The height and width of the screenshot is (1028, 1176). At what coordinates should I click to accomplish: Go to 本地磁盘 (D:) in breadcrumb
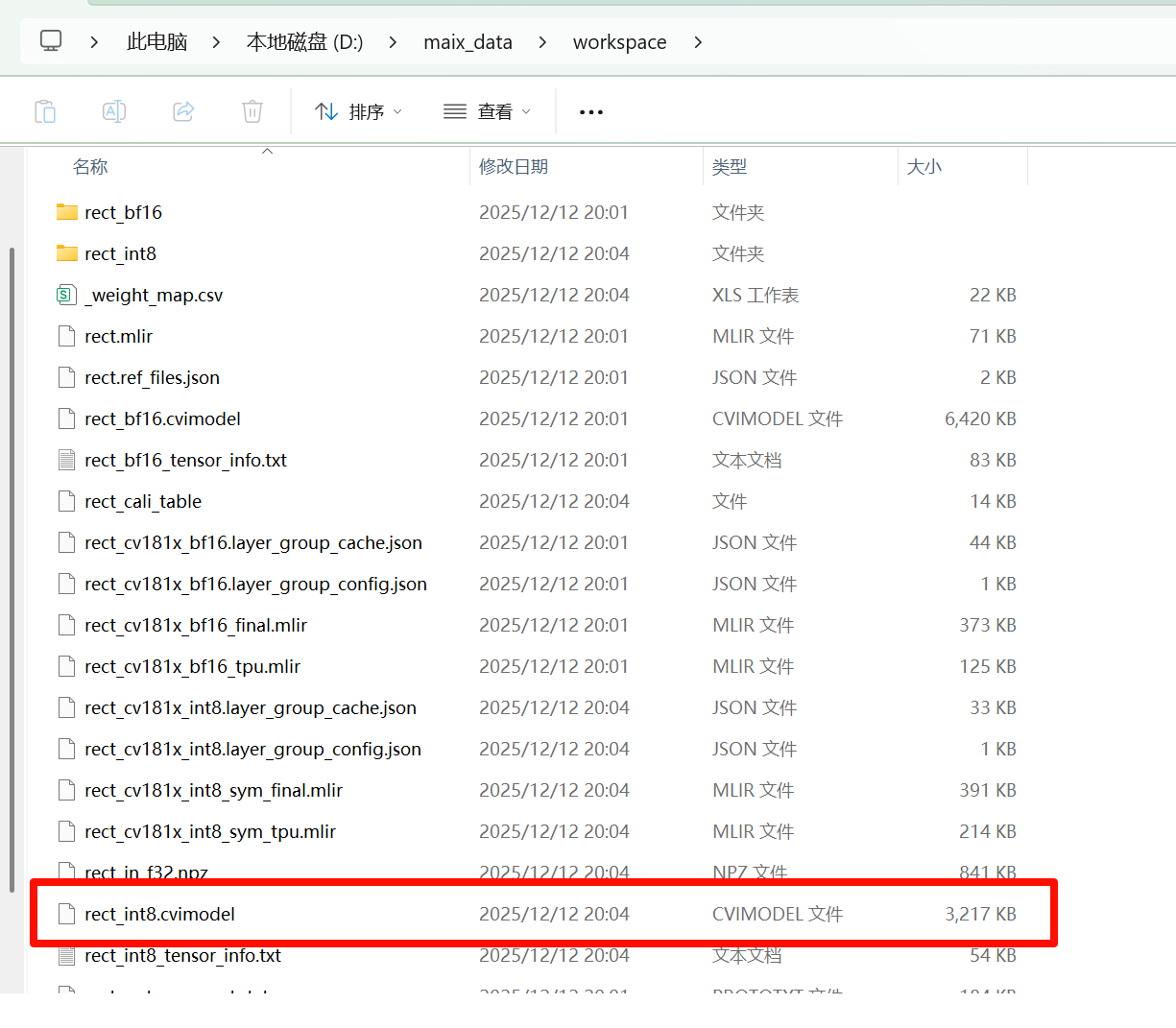tap(304, 42)
